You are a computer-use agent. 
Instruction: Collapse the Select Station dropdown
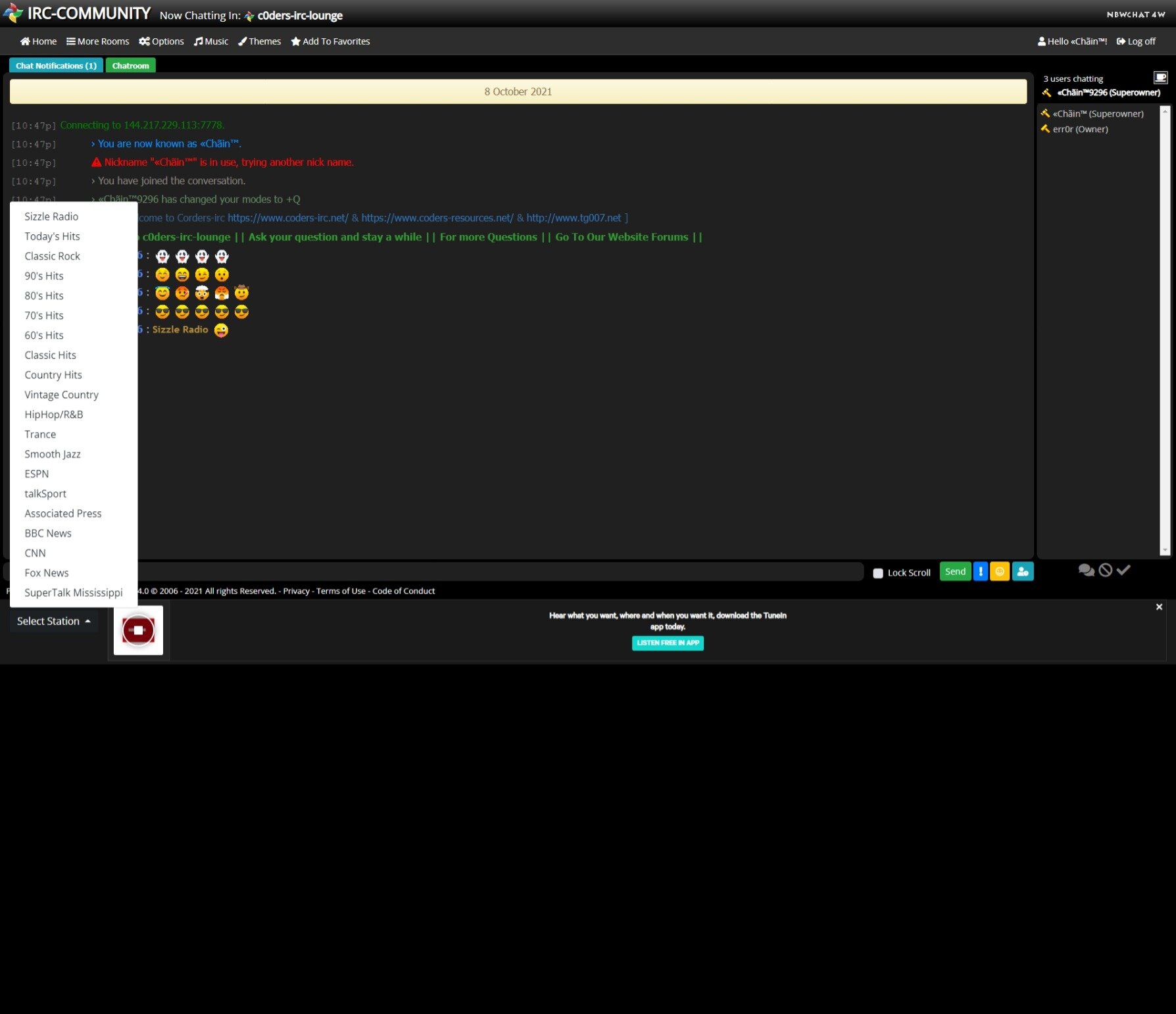53,621
